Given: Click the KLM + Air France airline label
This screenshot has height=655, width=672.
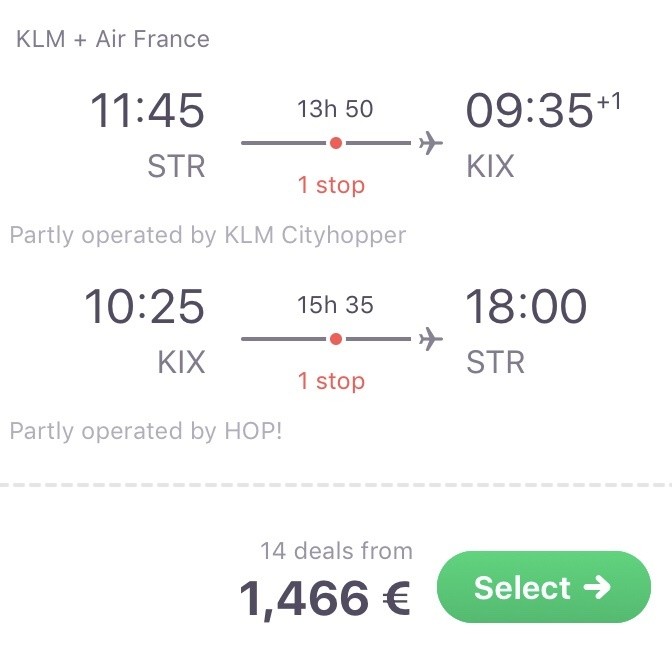Looking at the screenshot, I should pyautogui.click(x=113, y=39).
